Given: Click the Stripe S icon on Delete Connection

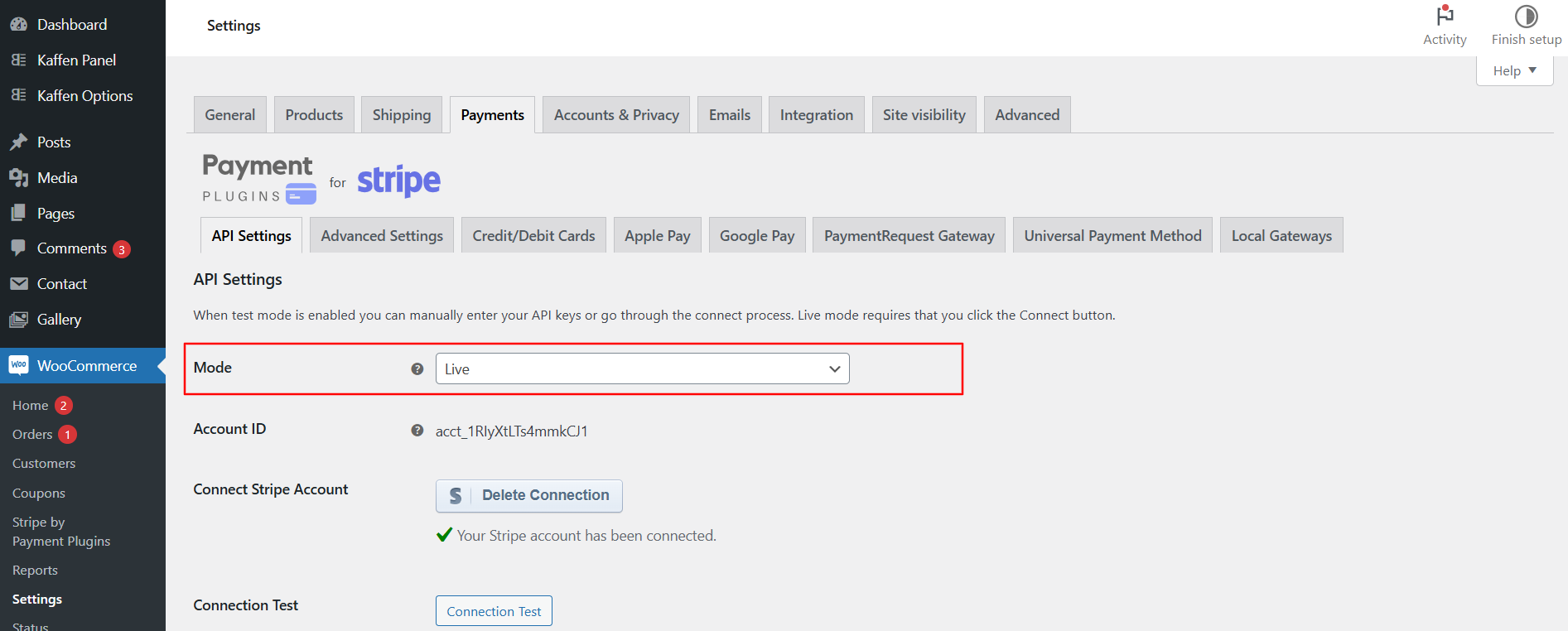Looking at the screenshot, I should pos(455,495).
